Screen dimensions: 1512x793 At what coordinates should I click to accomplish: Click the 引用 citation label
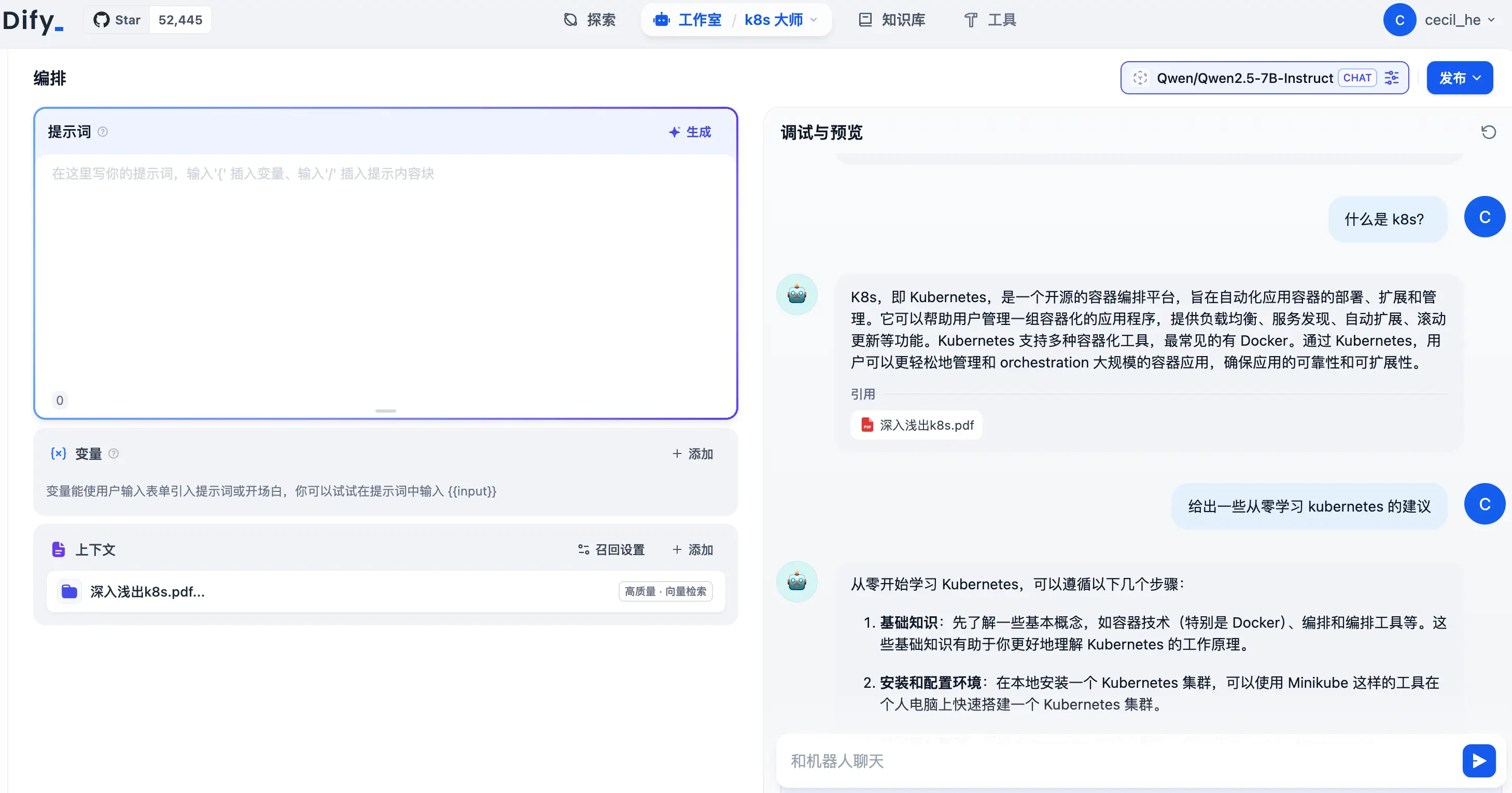tap(863, 394)
